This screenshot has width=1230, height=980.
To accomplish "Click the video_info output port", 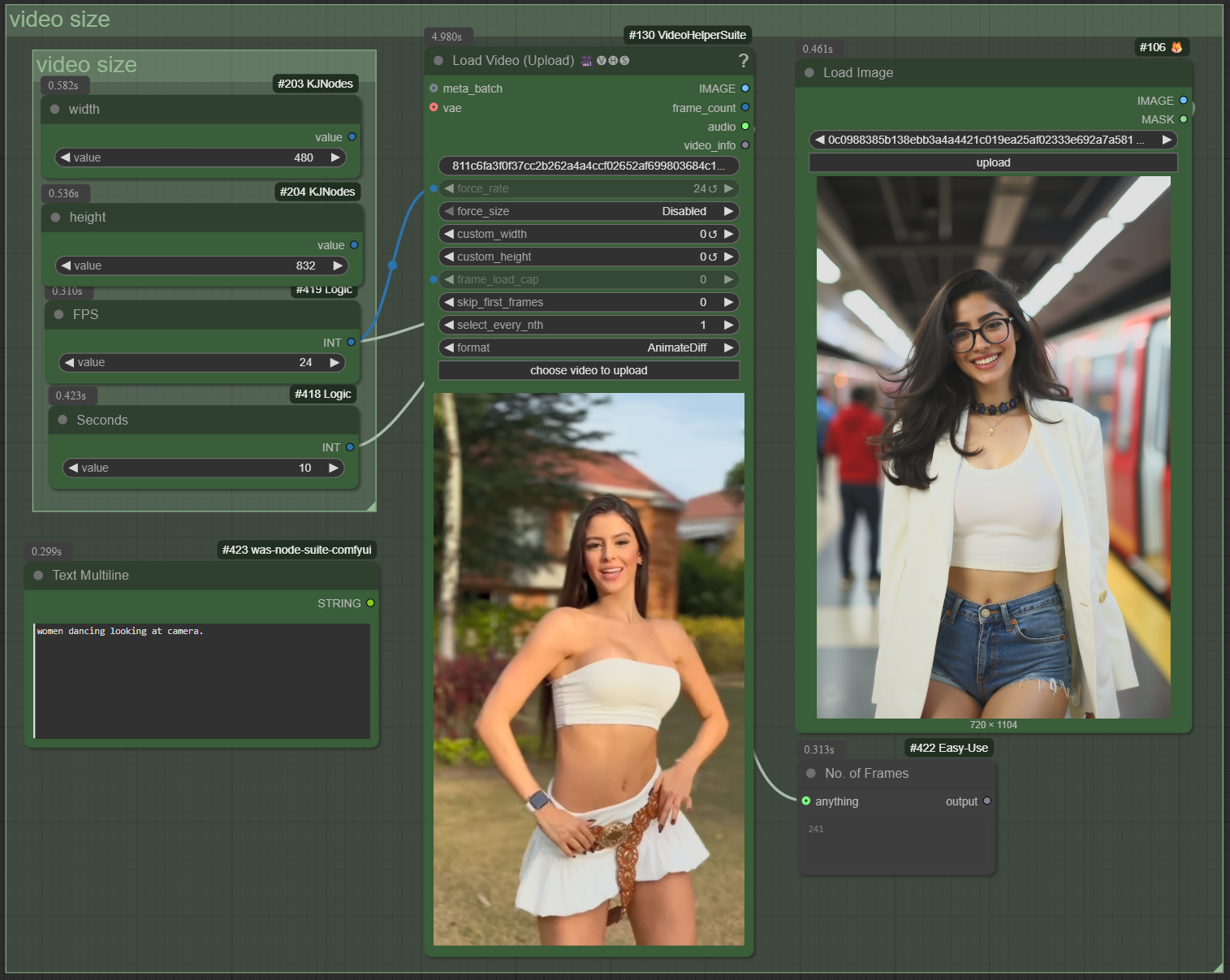I will [x=745, y=145].
